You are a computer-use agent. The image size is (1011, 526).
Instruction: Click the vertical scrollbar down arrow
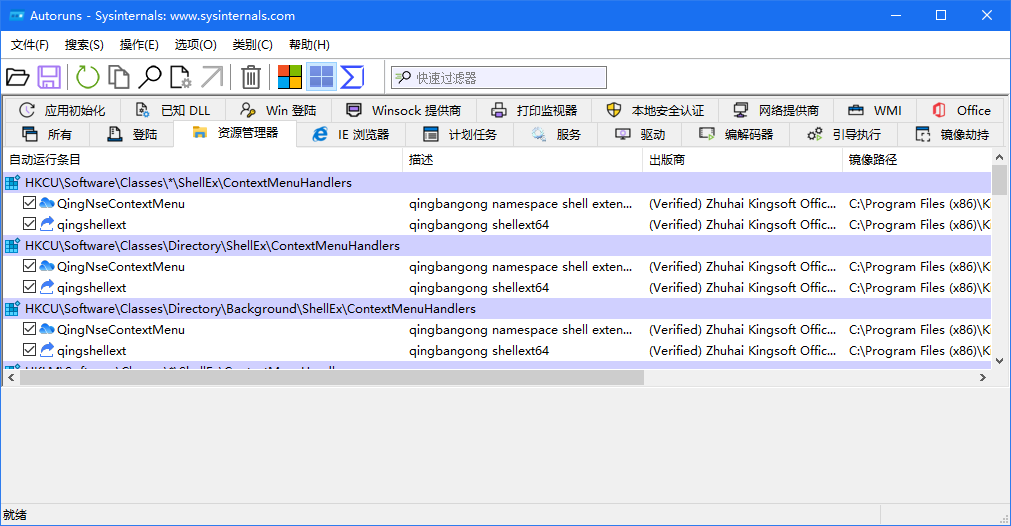point(999,360)
